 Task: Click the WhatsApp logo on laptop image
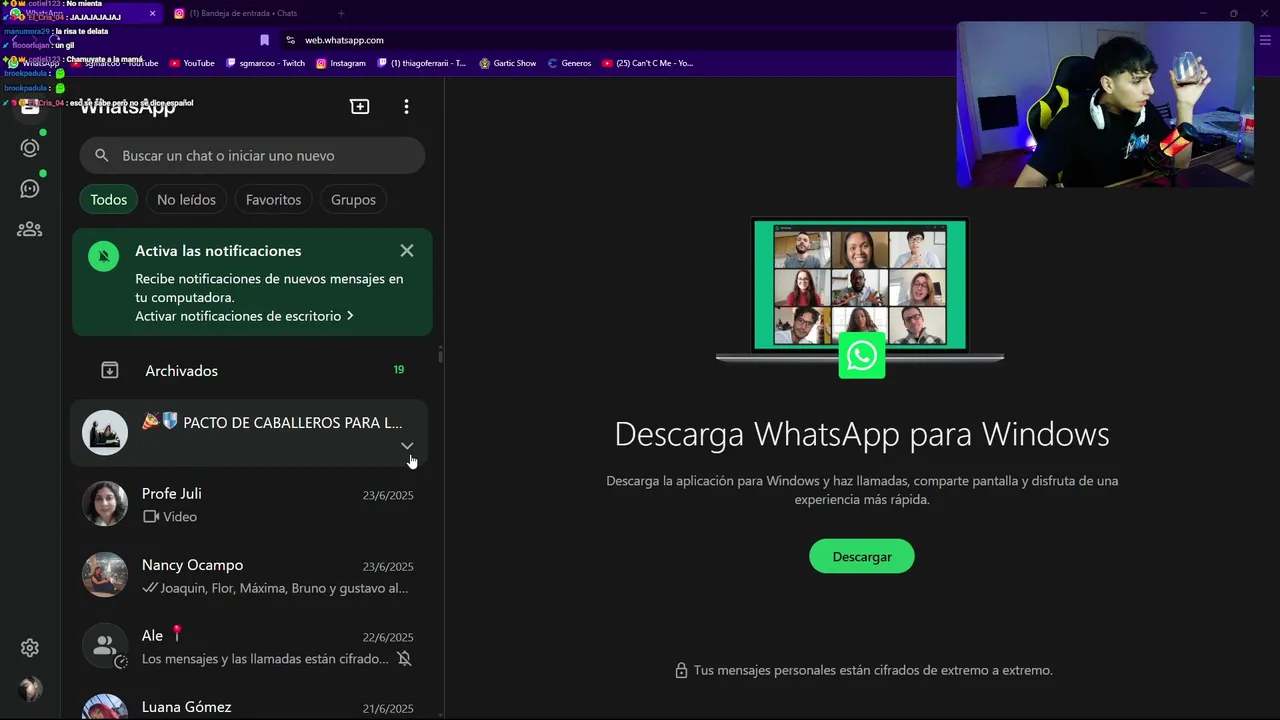tap(862, 356)
